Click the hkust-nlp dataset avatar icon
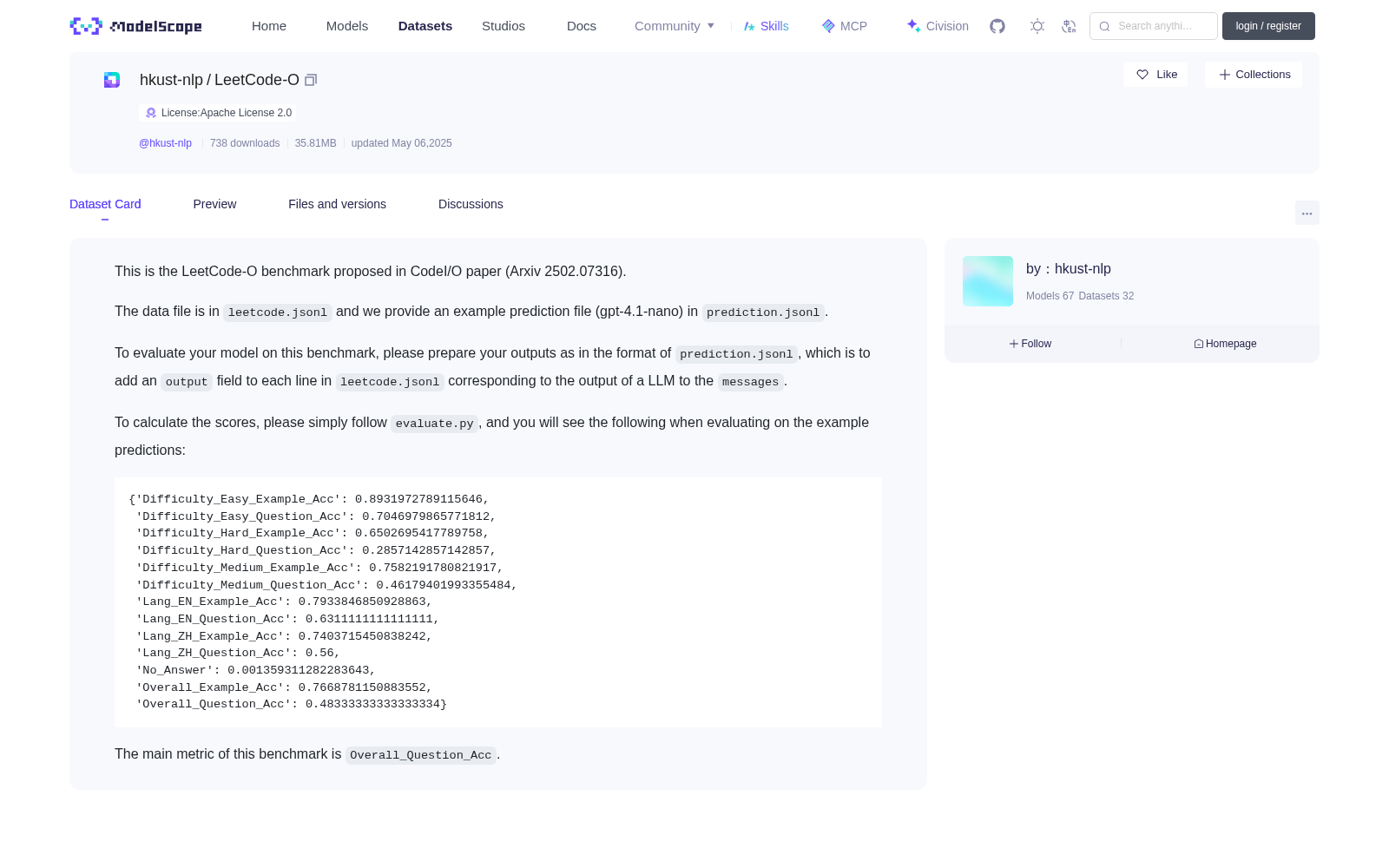The image size is (1389, 868). point(112,80)
